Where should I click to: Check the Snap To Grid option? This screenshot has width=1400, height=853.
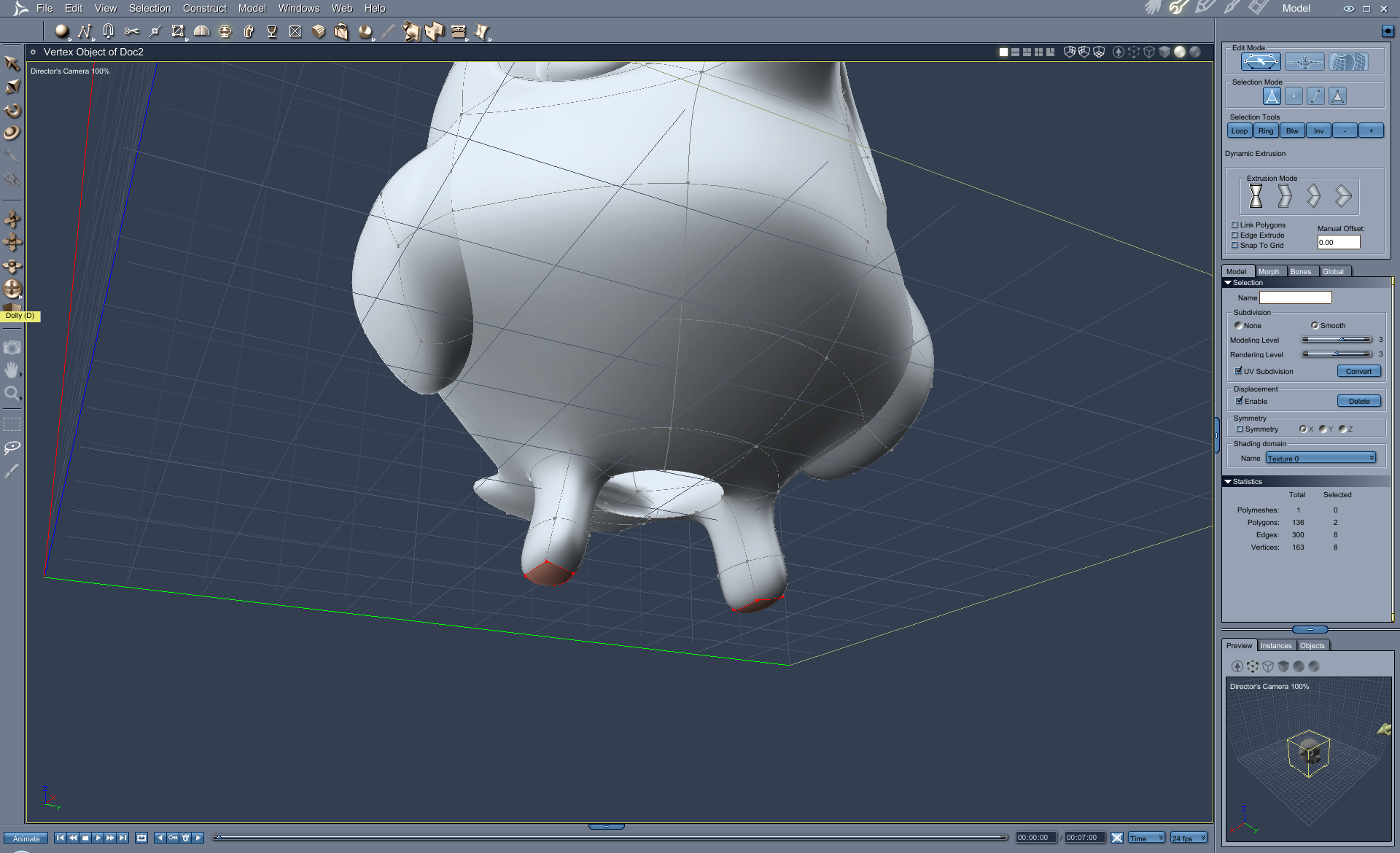pos(1234,245)
